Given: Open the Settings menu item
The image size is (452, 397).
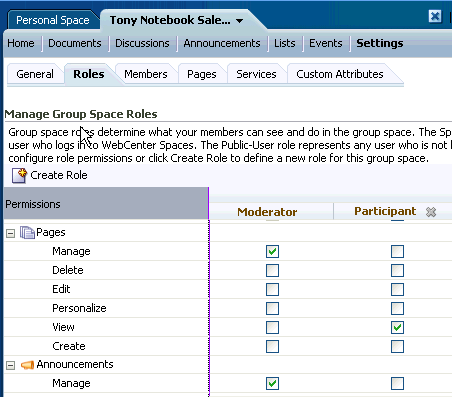Looking at the screenshot, I should pos(380,43).
